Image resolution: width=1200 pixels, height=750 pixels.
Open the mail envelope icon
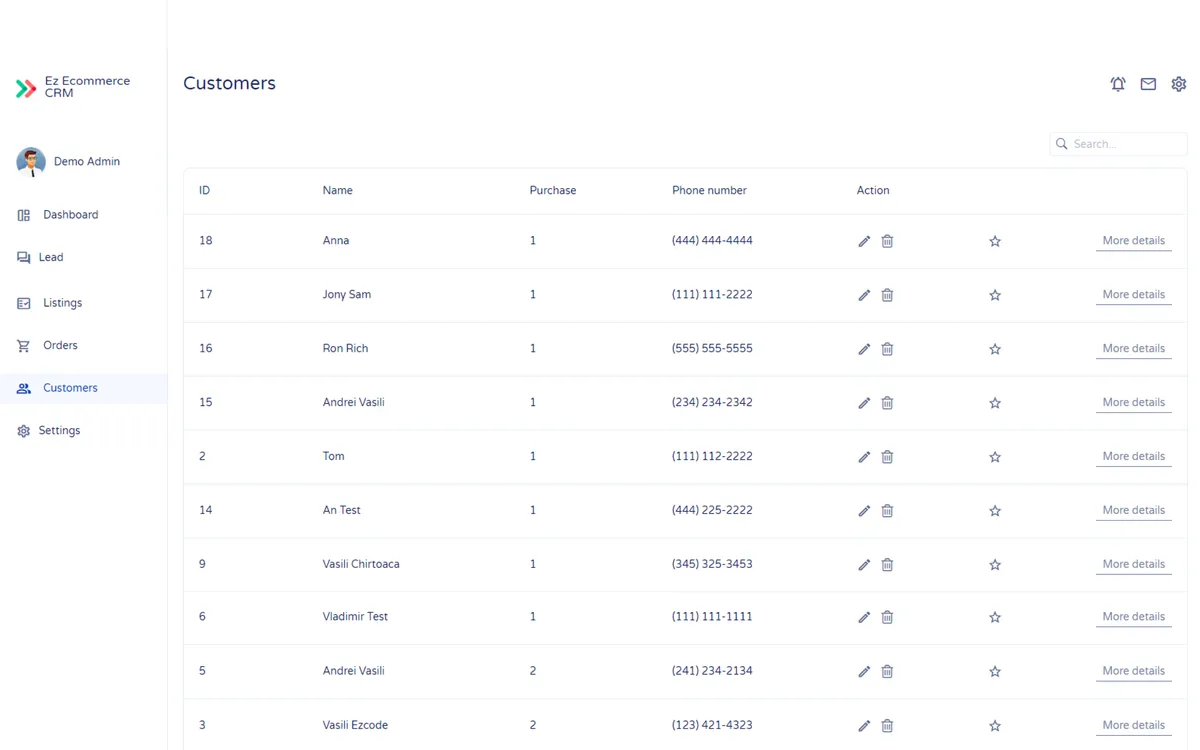(x=1148, y=84)
